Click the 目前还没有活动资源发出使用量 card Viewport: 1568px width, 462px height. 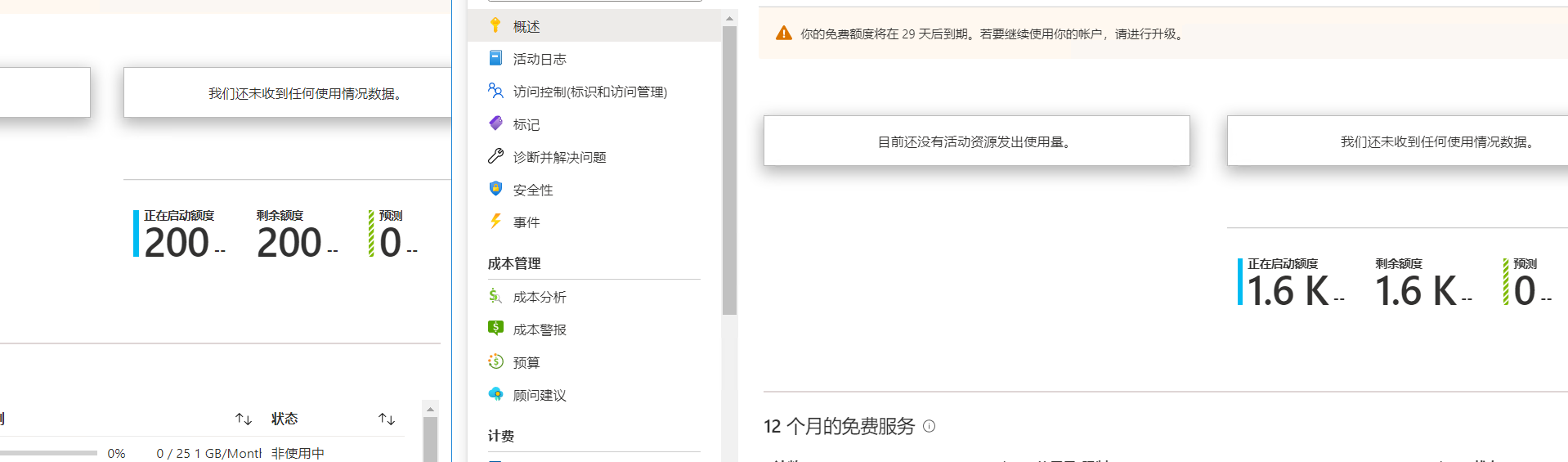pyautogui.click(x=976, y=141)
